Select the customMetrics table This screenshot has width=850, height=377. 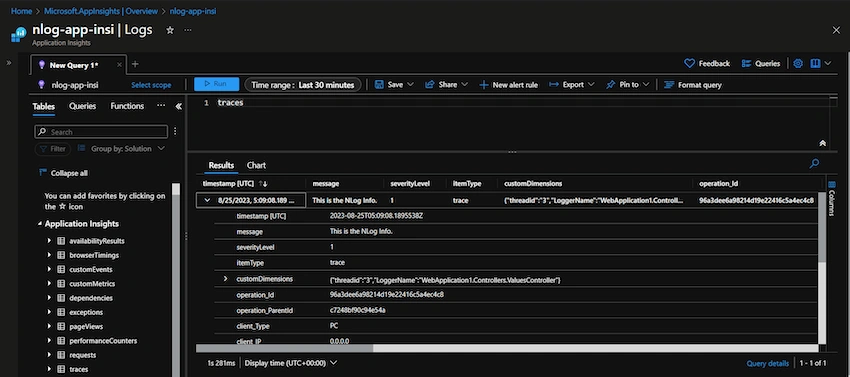click(x=92, y=284)
